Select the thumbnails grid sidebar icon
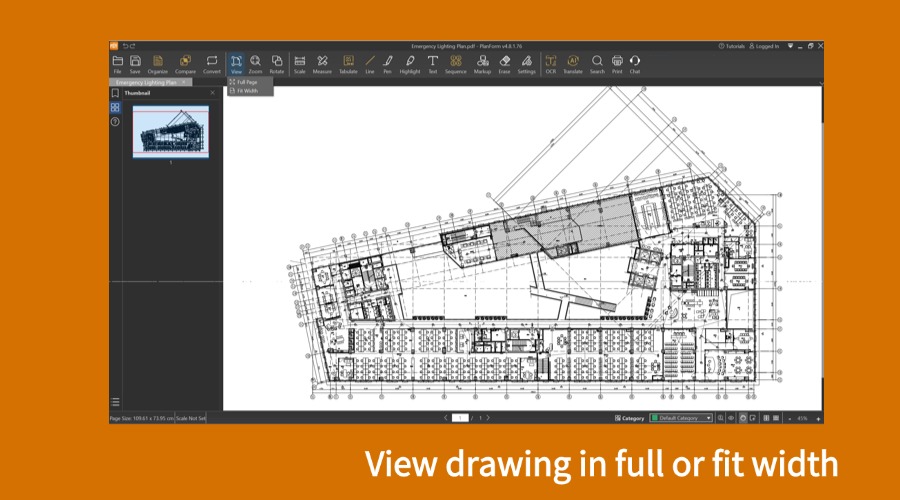This screenshot has height=500, width=900. [x=115, y=107]
